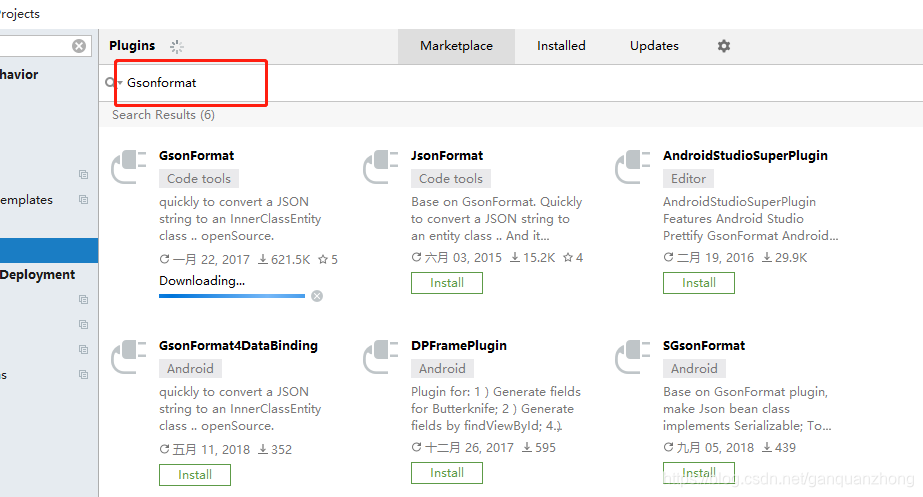The height and width of the screenshot is (497, 923).
Task: Click the GsonFormat4DataBinding download count 352
Action: pyautogui.click(x=275, y=449)
